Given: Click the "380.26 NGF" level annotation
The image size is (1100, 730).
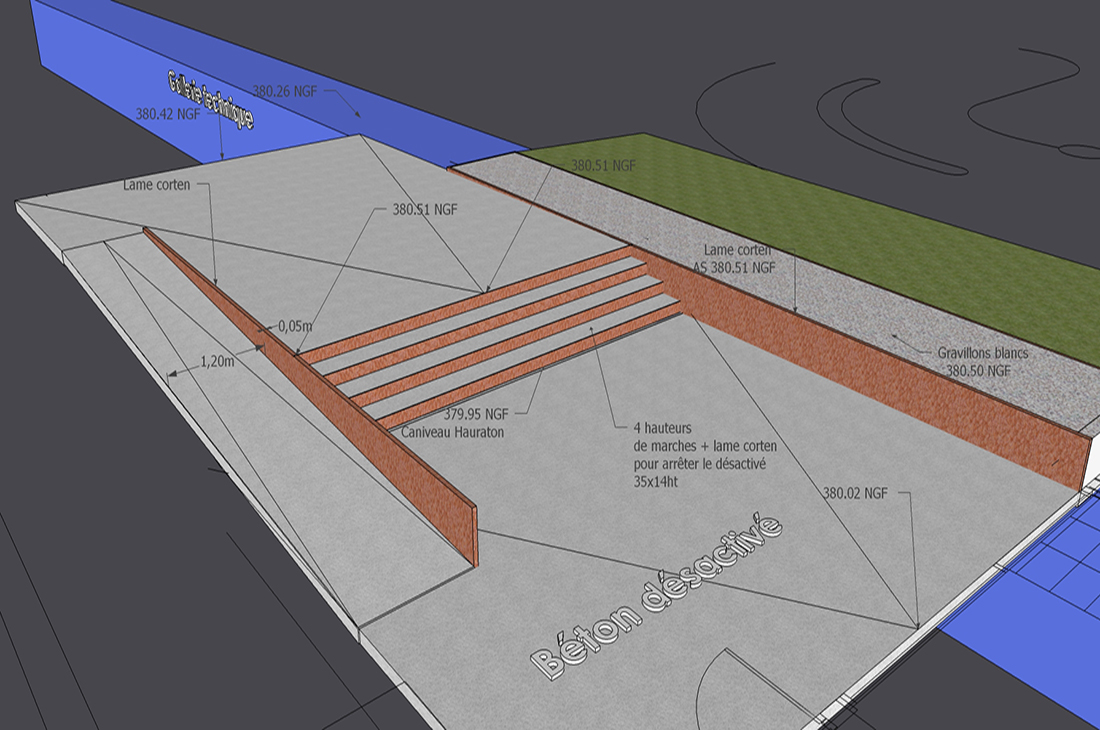Looking at the screenshot, I should pyautogui.click(x=284, y=90).
